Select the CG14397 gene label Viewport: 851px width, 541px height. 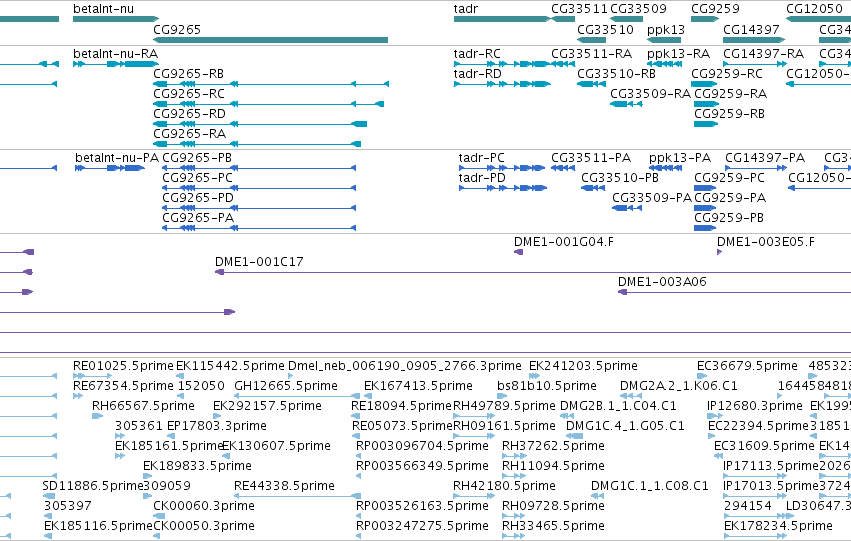(751, 30)
